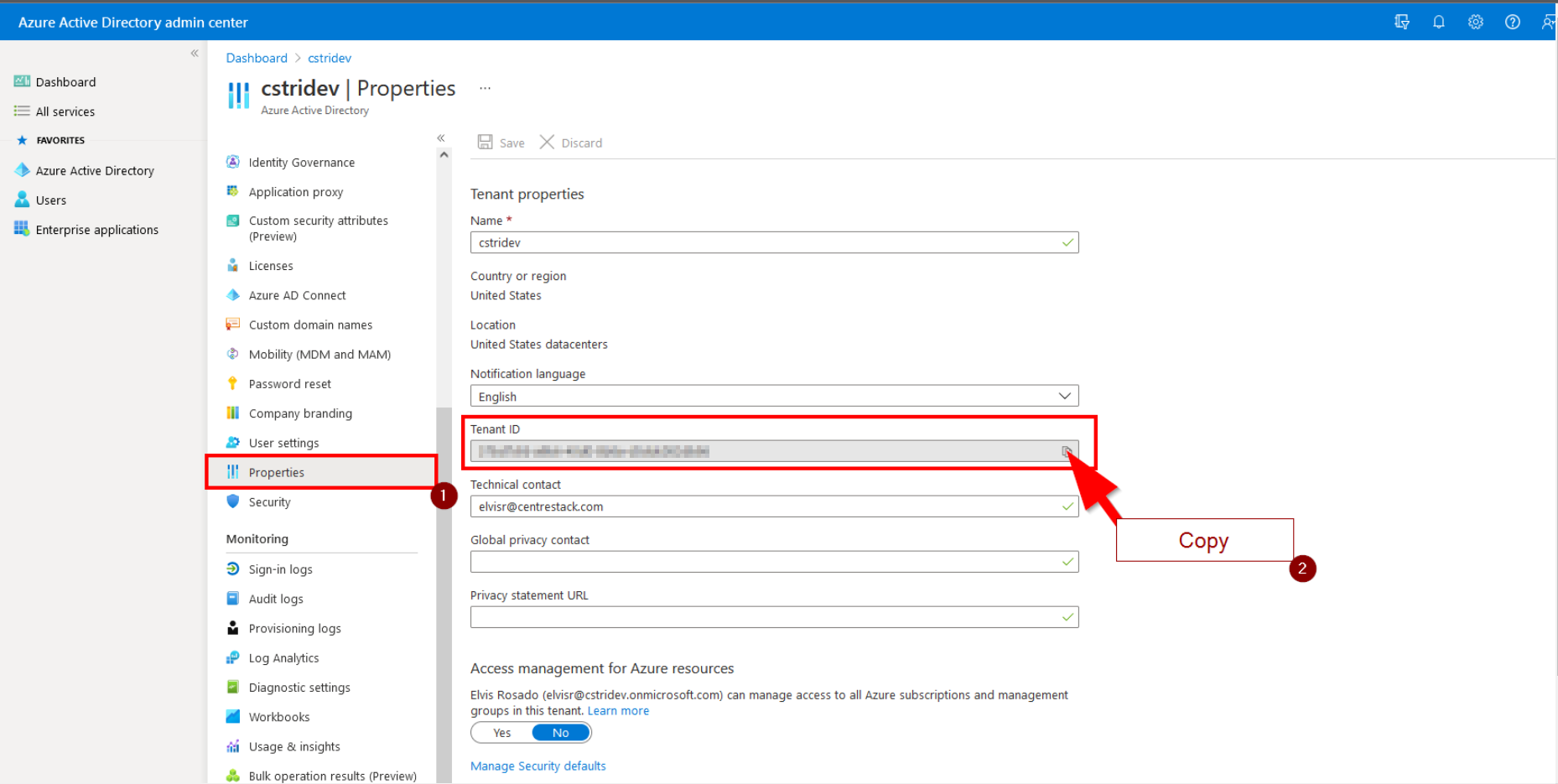
Task: Click the User settings gear icon
Action: 233,442
